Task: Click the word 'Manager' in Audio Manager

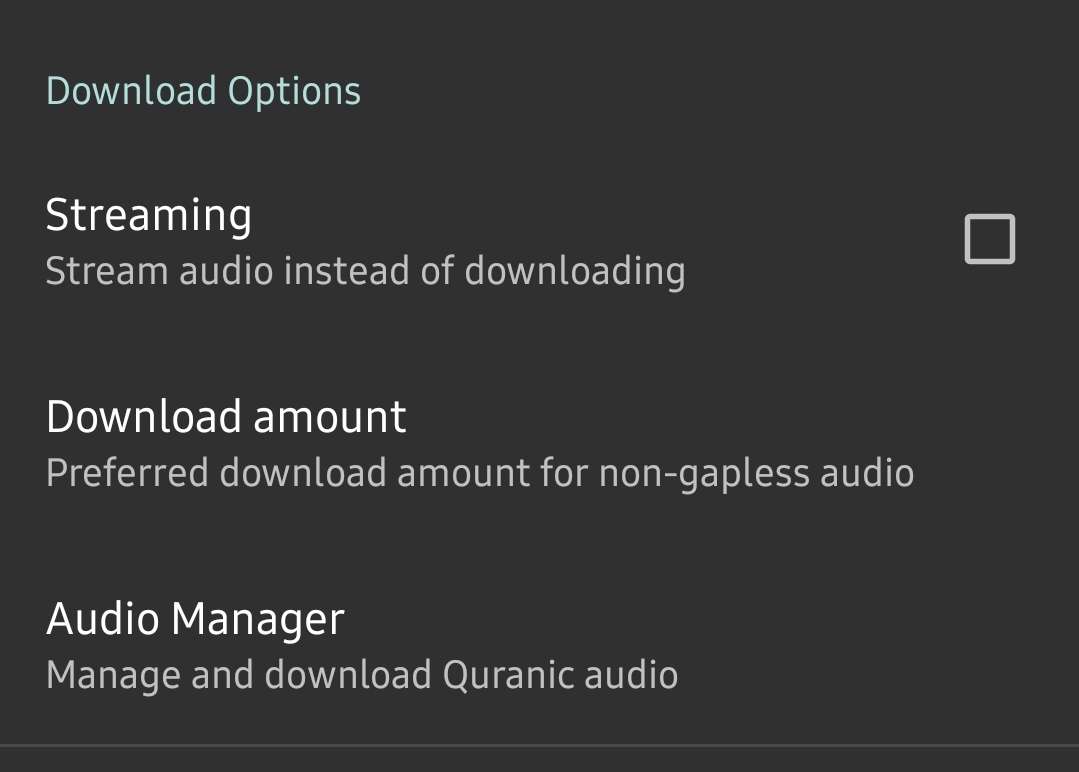Action: [258, 621]
